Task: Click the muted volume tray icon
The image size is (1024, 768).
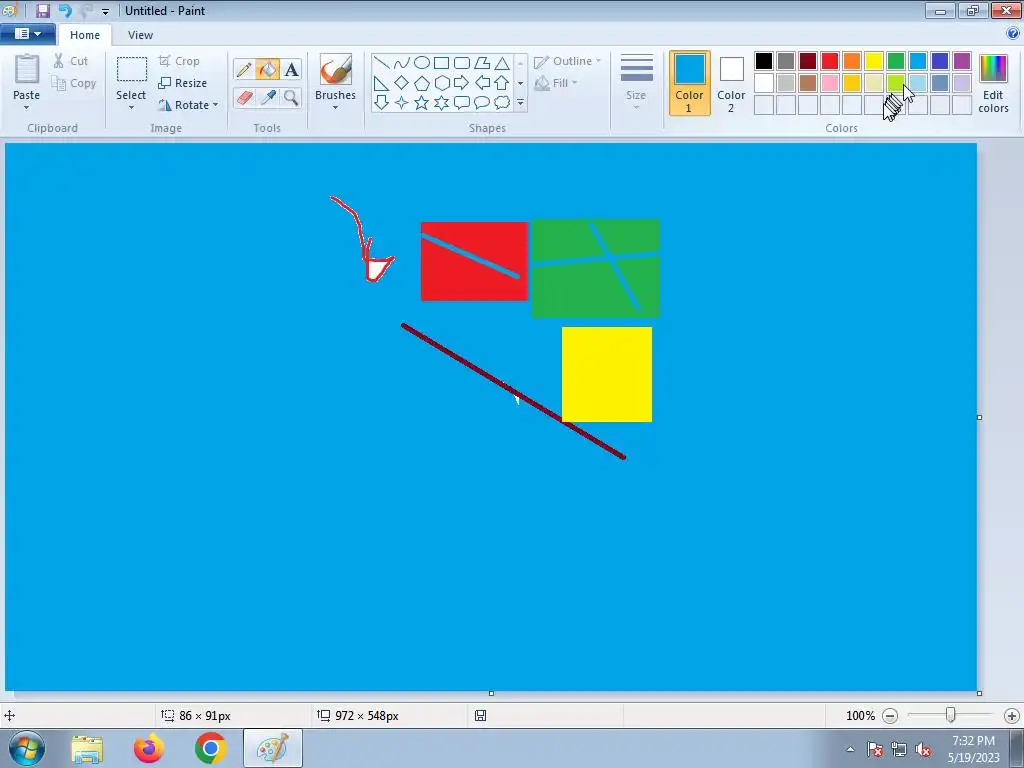Action: pos(923,749)
